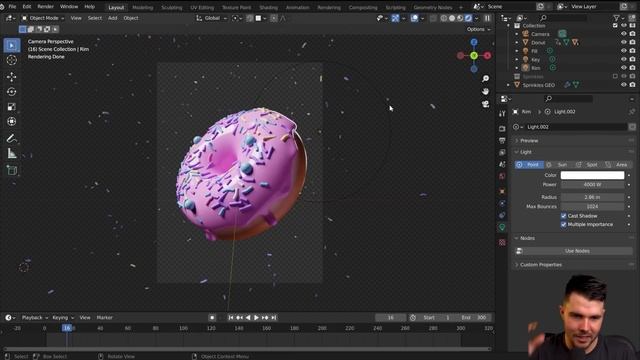
Task: Click the viewport pan hand icon
Action: (485, 91)
